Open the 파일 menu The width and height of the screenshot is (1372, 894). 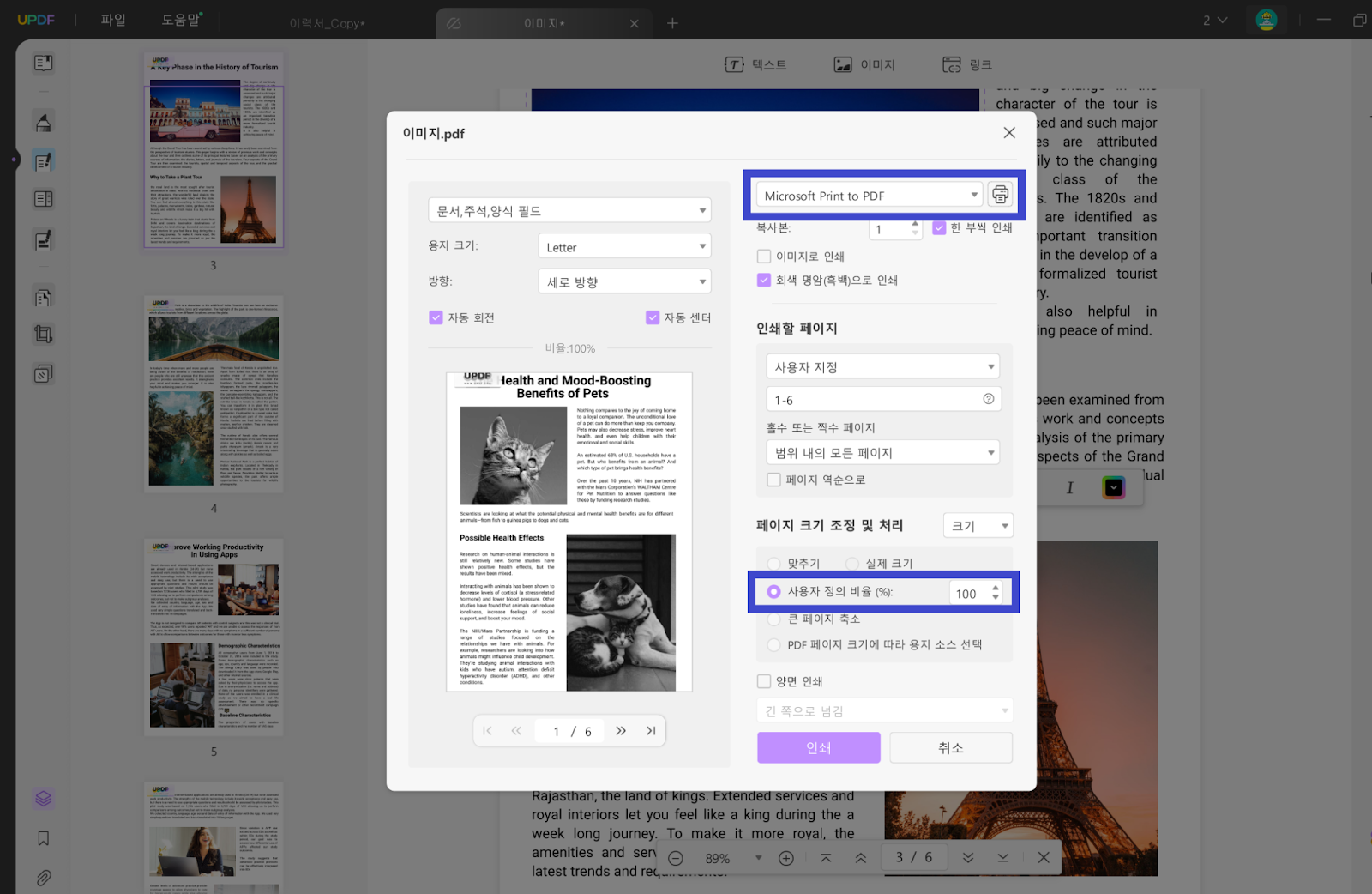click(113, 20)
